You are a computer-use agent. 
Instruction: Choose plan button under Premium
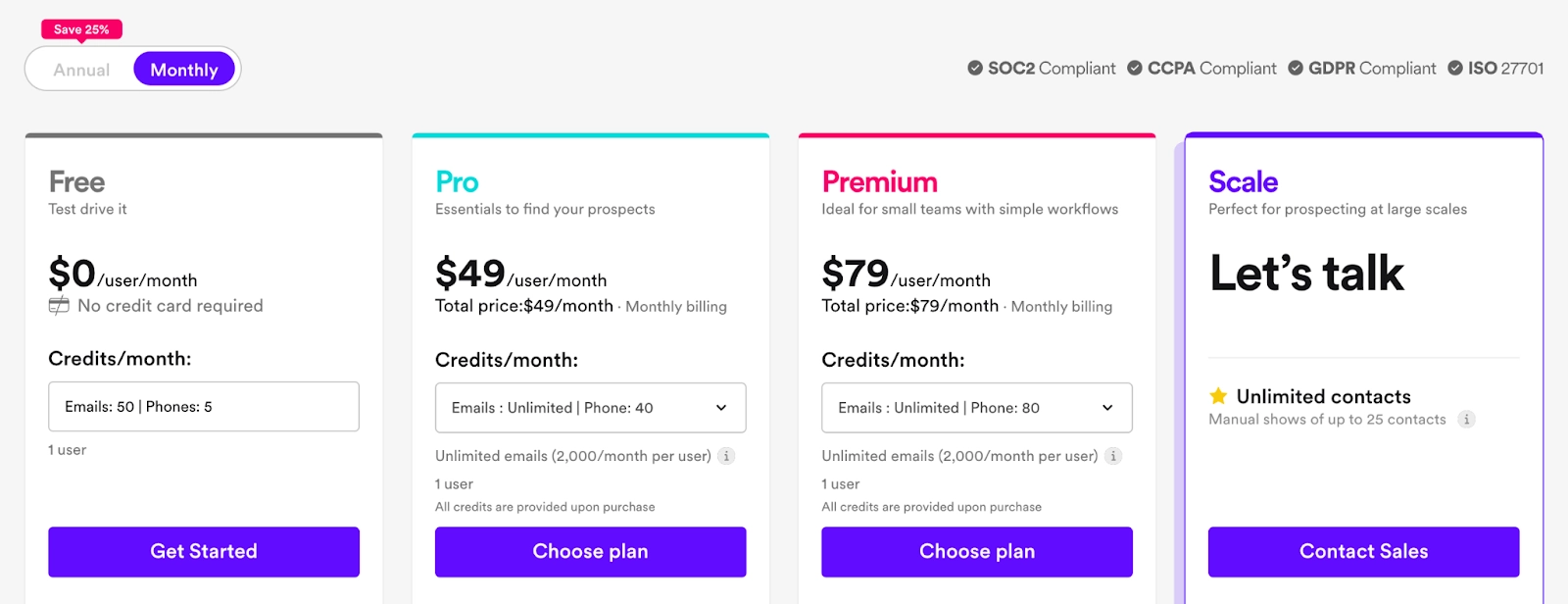pyautogui.click(x=976, y=552)
